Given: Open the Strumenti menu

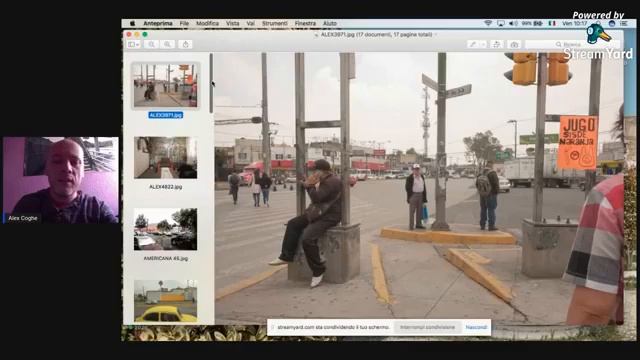Looking at the screenshot, I should click(275, 24).
